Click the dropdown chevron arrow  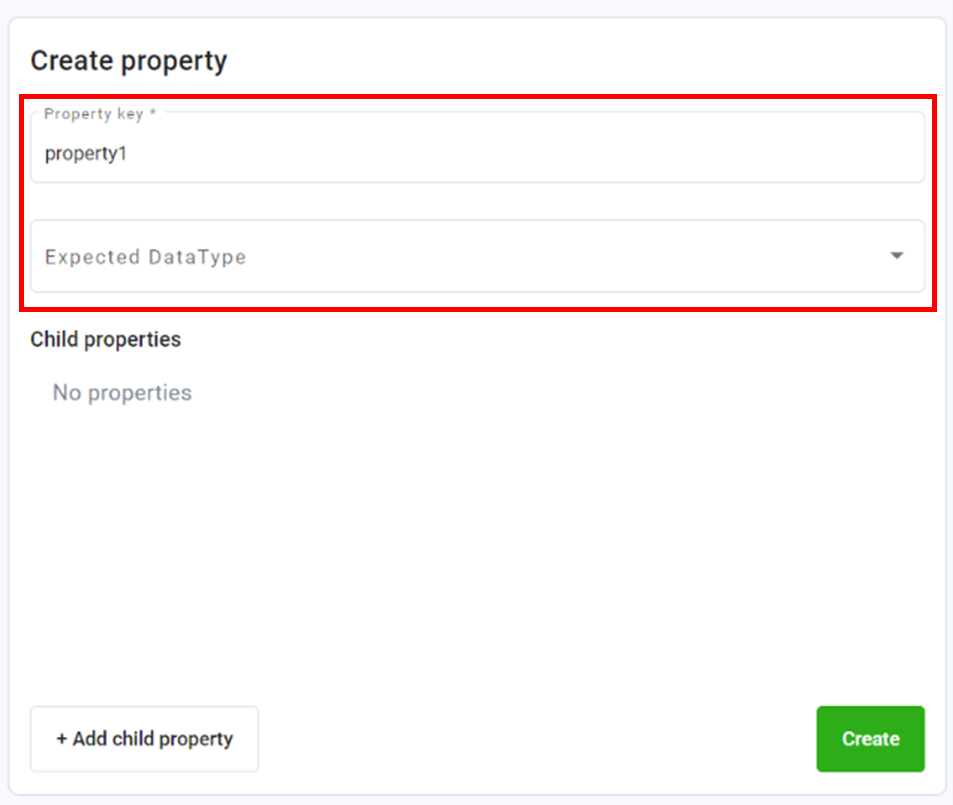click(x=896, y=256)
